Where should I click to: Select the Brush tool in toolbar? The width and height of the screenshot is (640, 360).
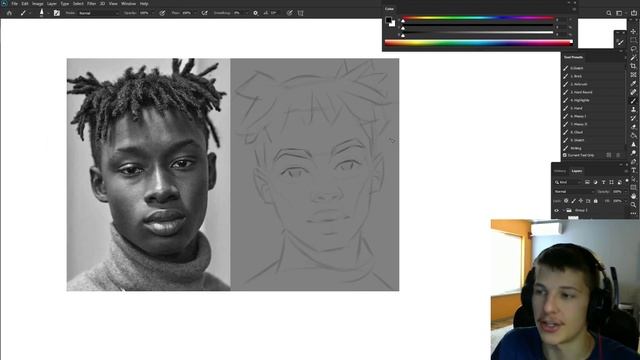click(633, 101)
